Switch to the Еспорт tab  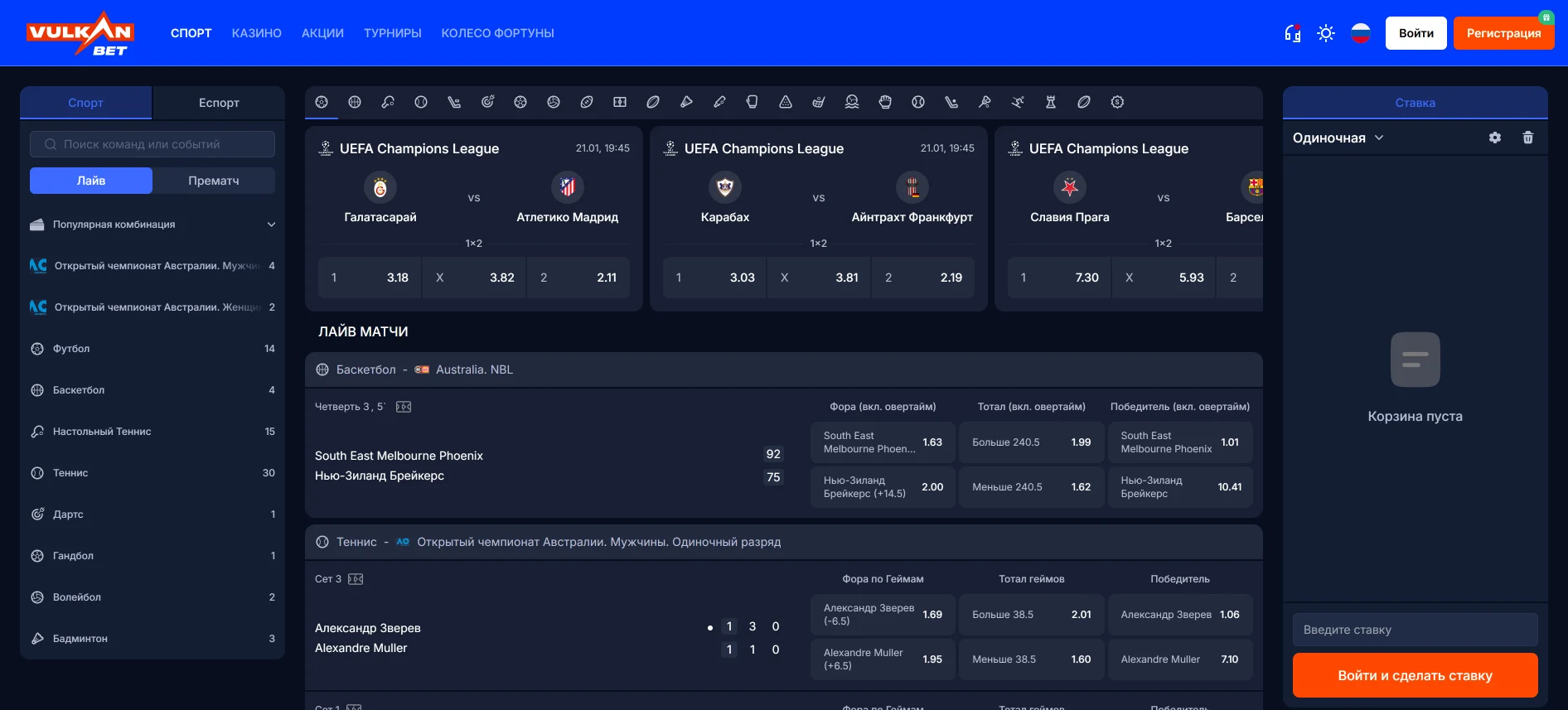coord(219,103)
